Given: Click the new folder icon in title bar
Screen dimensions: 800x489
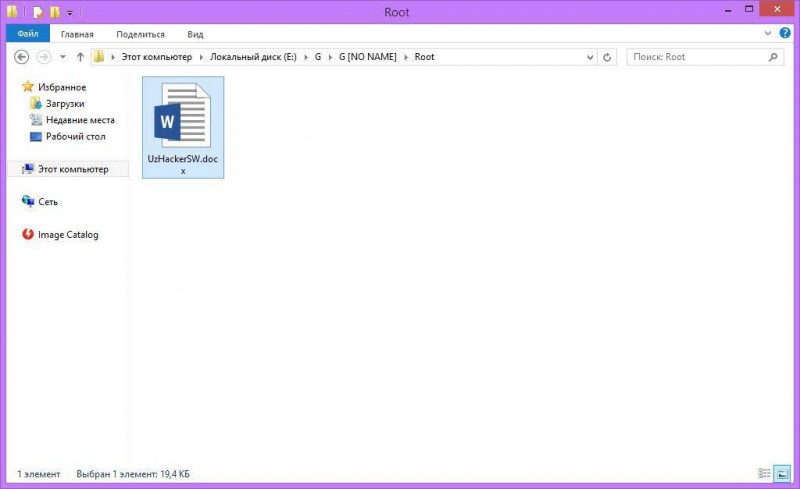Looking at the screenshot, I should pyautogui.click(x=55, y=12).
